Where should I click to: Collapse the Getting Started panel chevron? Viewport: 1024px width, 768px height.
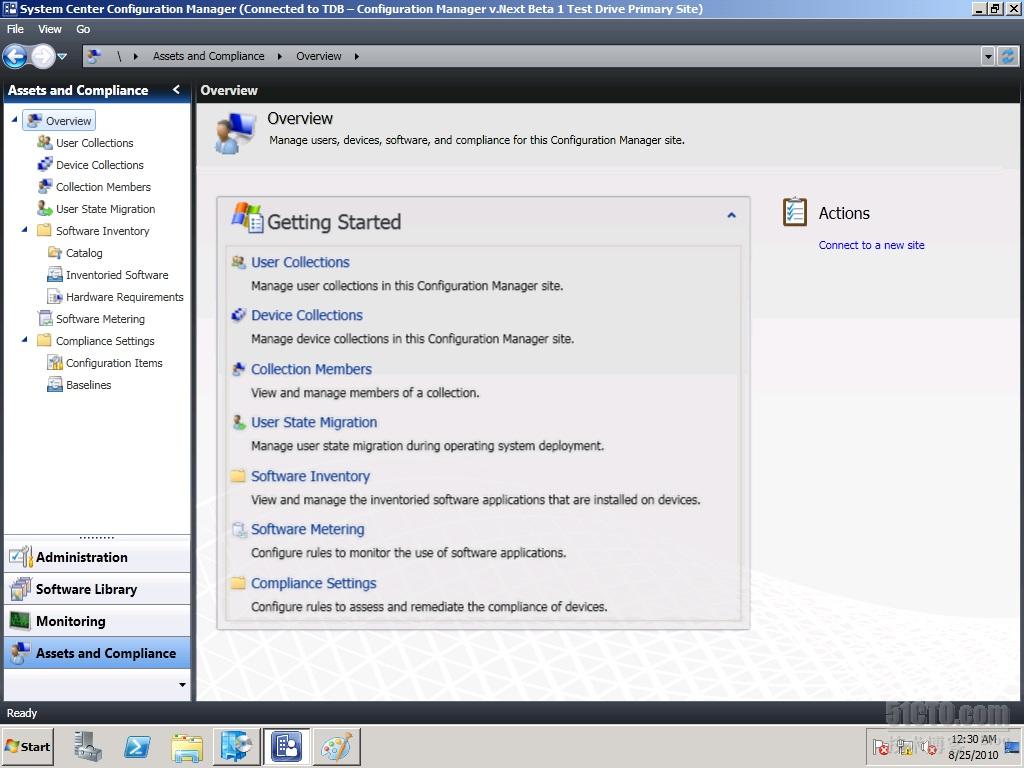(731, 215)
